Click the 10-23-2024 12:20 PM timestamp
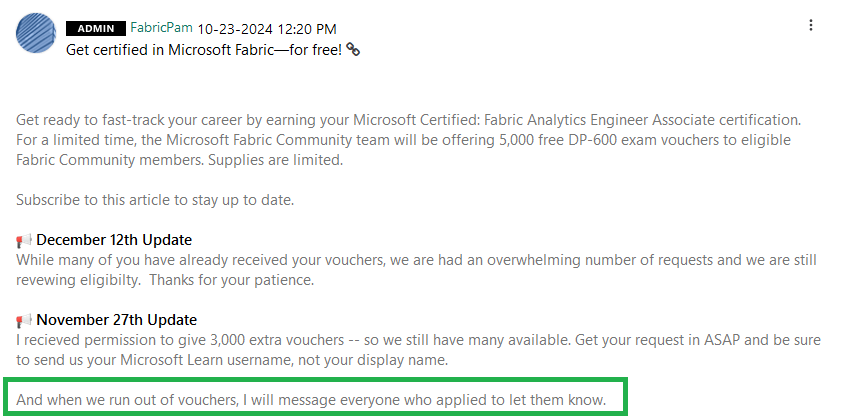 pos(267,29)
